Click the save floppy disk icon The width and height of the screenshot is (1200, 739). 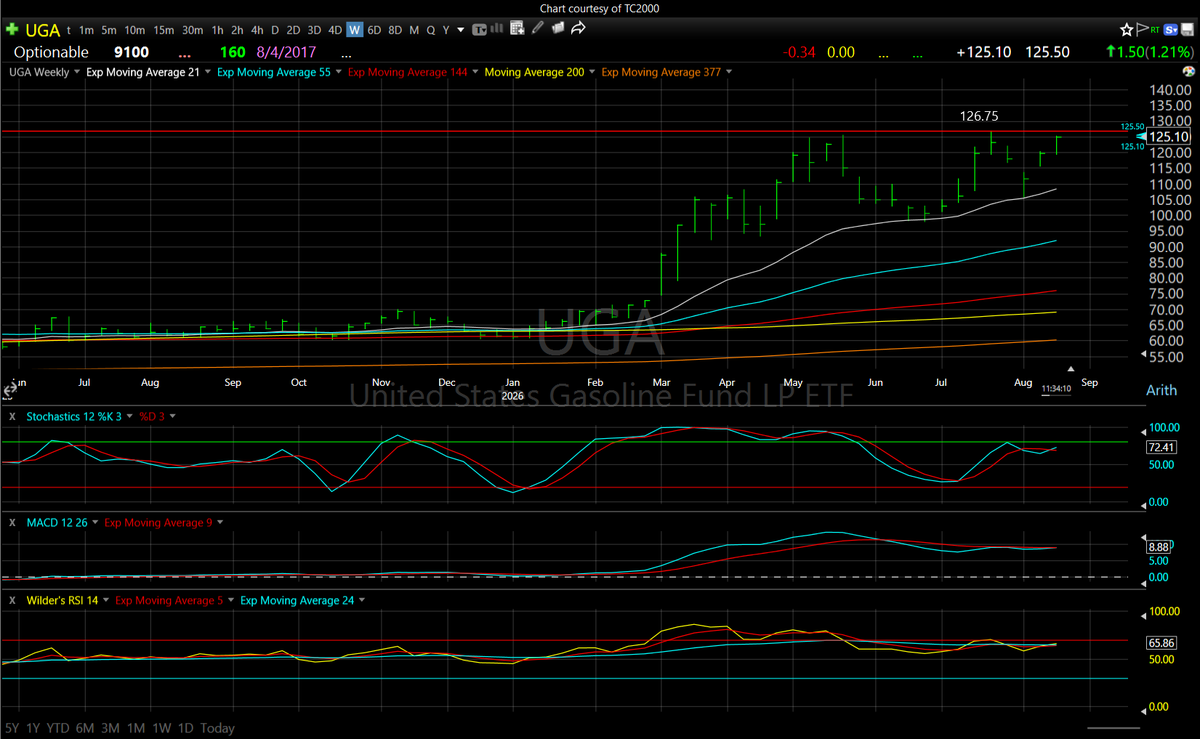1188,30
